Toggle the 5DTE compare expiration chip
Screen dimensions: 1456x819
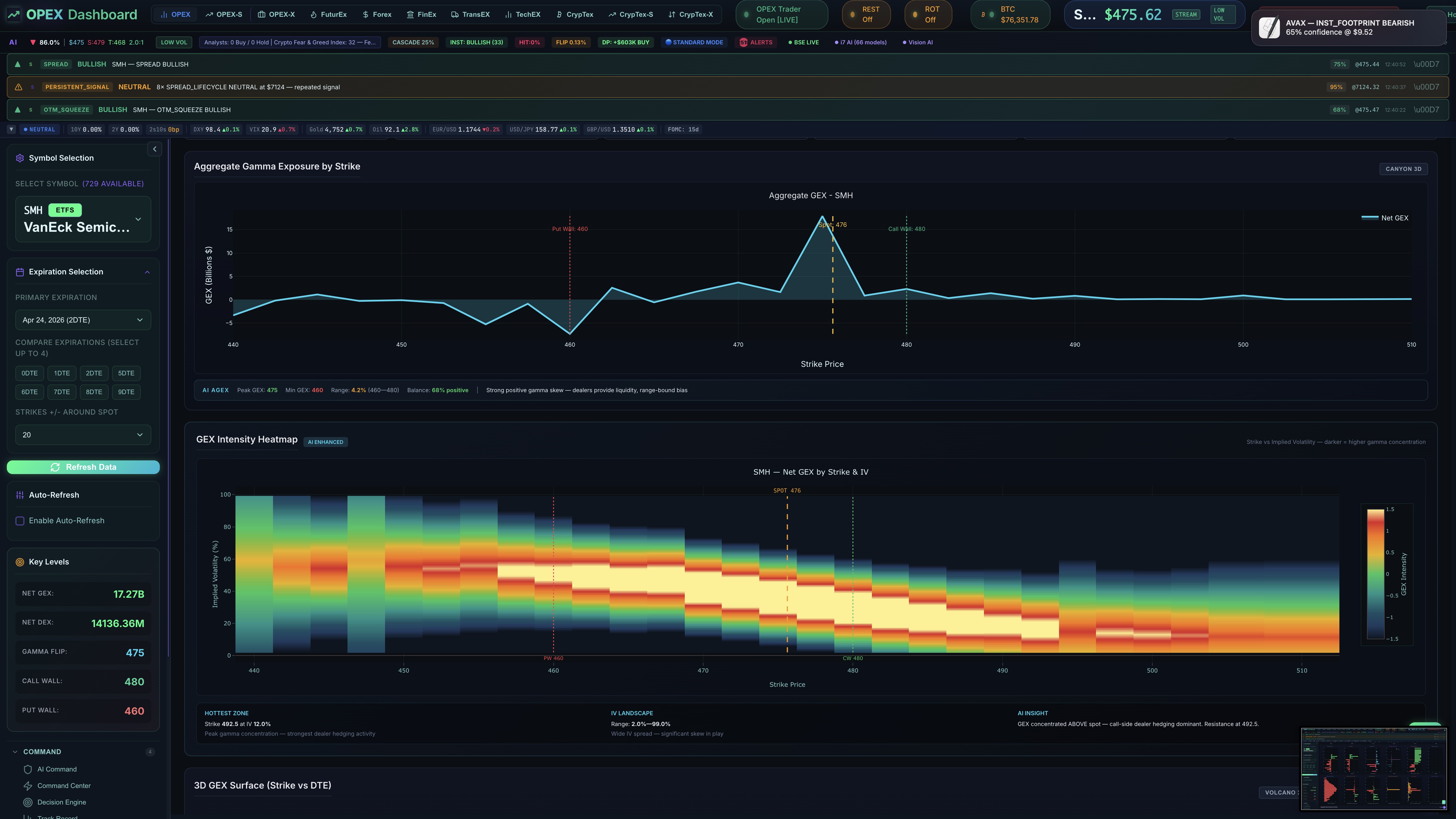point(126,374)
